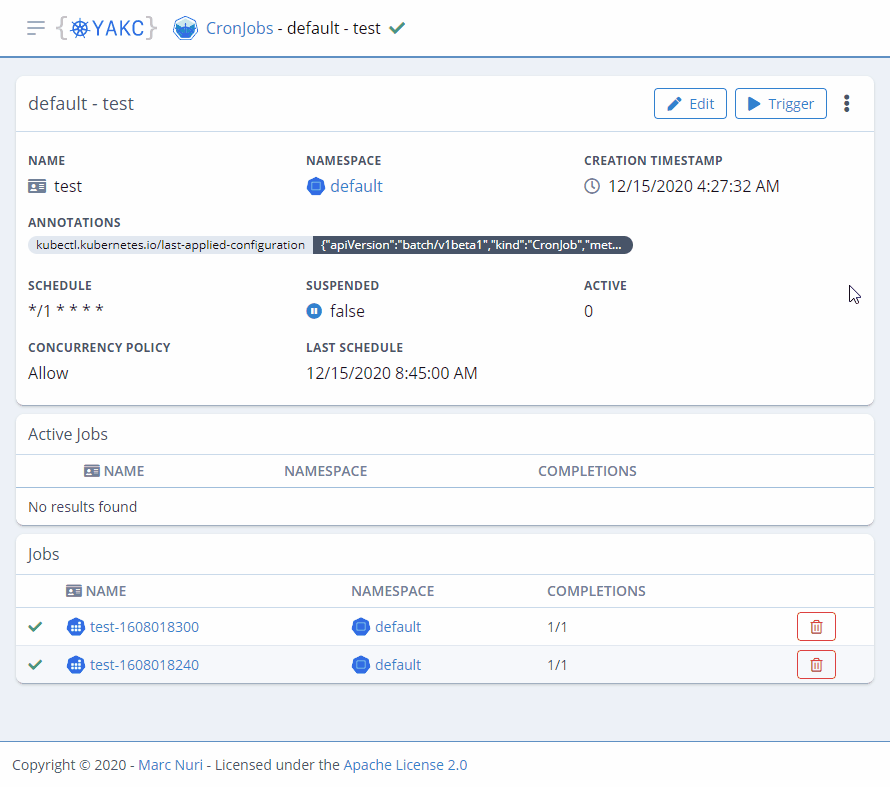Delete job test-1608018300

(816, 627)
